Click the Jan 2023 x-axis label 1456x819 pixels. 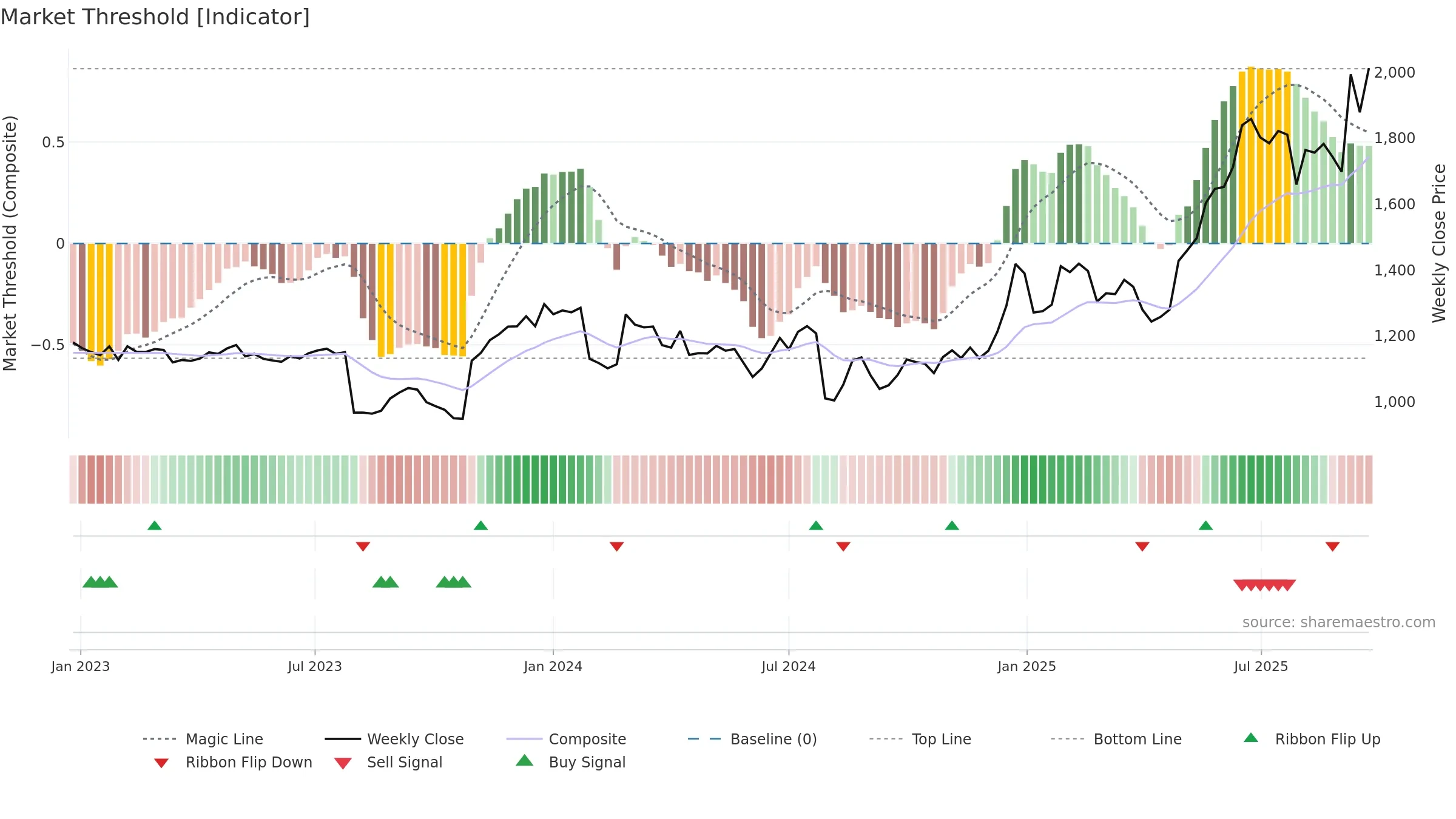point(81,666)
